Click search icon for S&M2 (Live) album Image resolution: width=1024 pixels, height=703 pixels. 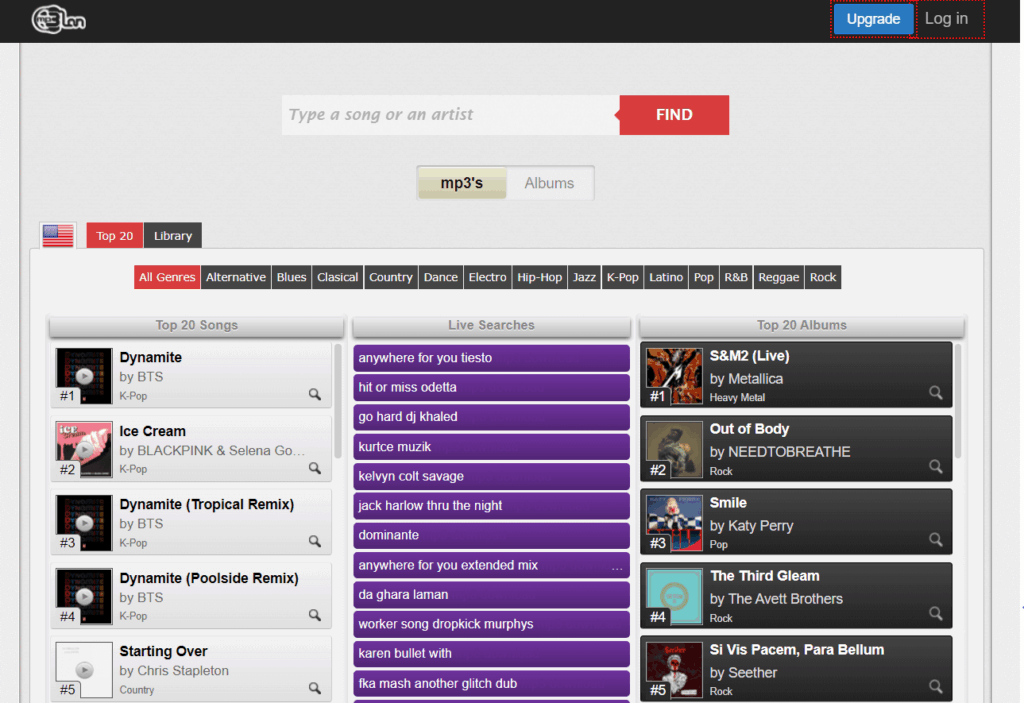pos(936,393)
